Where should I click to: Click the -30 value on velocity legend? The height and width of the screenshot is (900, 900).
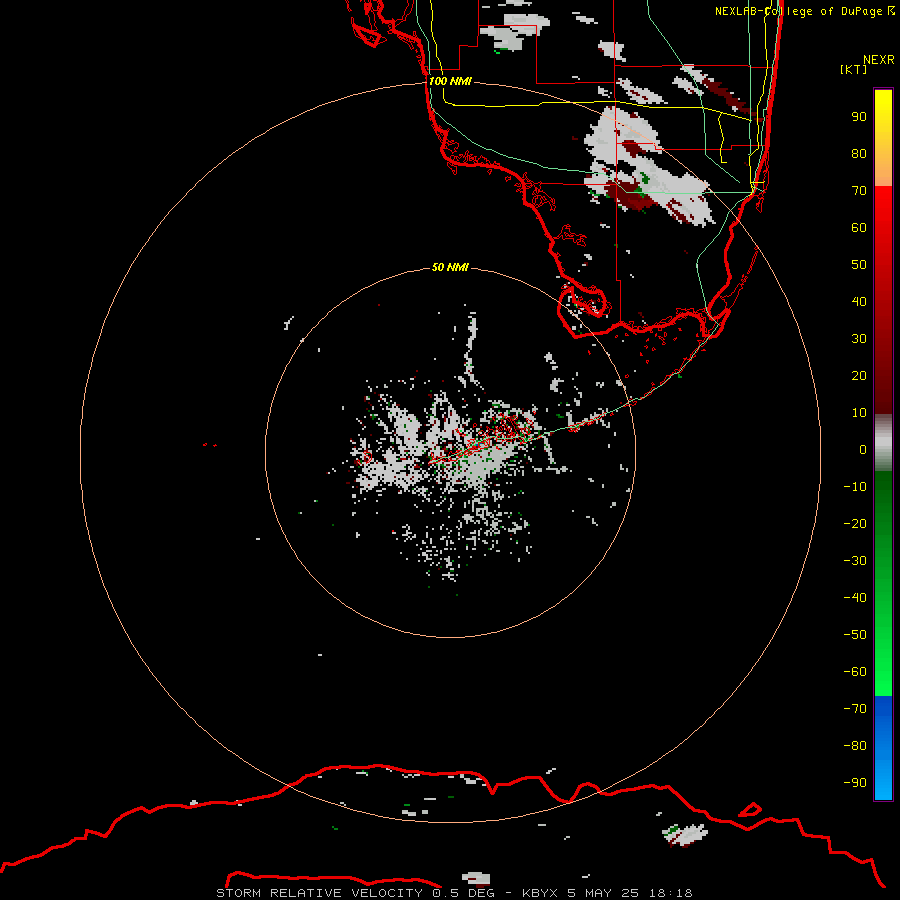(855, 561)
